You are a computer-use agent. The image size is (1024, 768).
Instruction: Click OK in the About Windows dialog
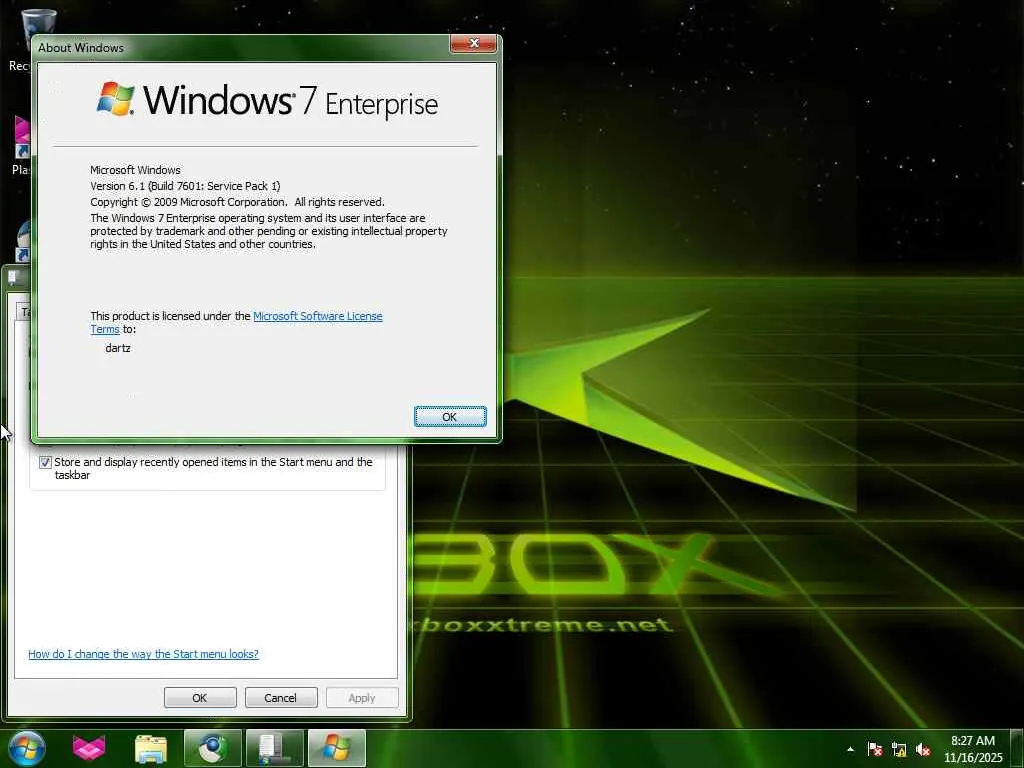pyautogui.click(x=450, y=417)
